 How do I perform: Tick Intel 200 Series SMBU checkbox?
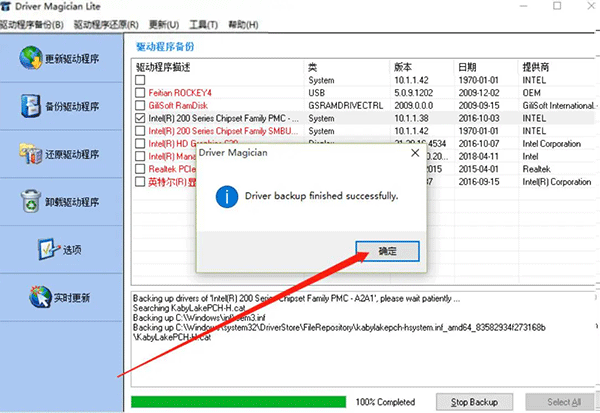coord(140,131)
